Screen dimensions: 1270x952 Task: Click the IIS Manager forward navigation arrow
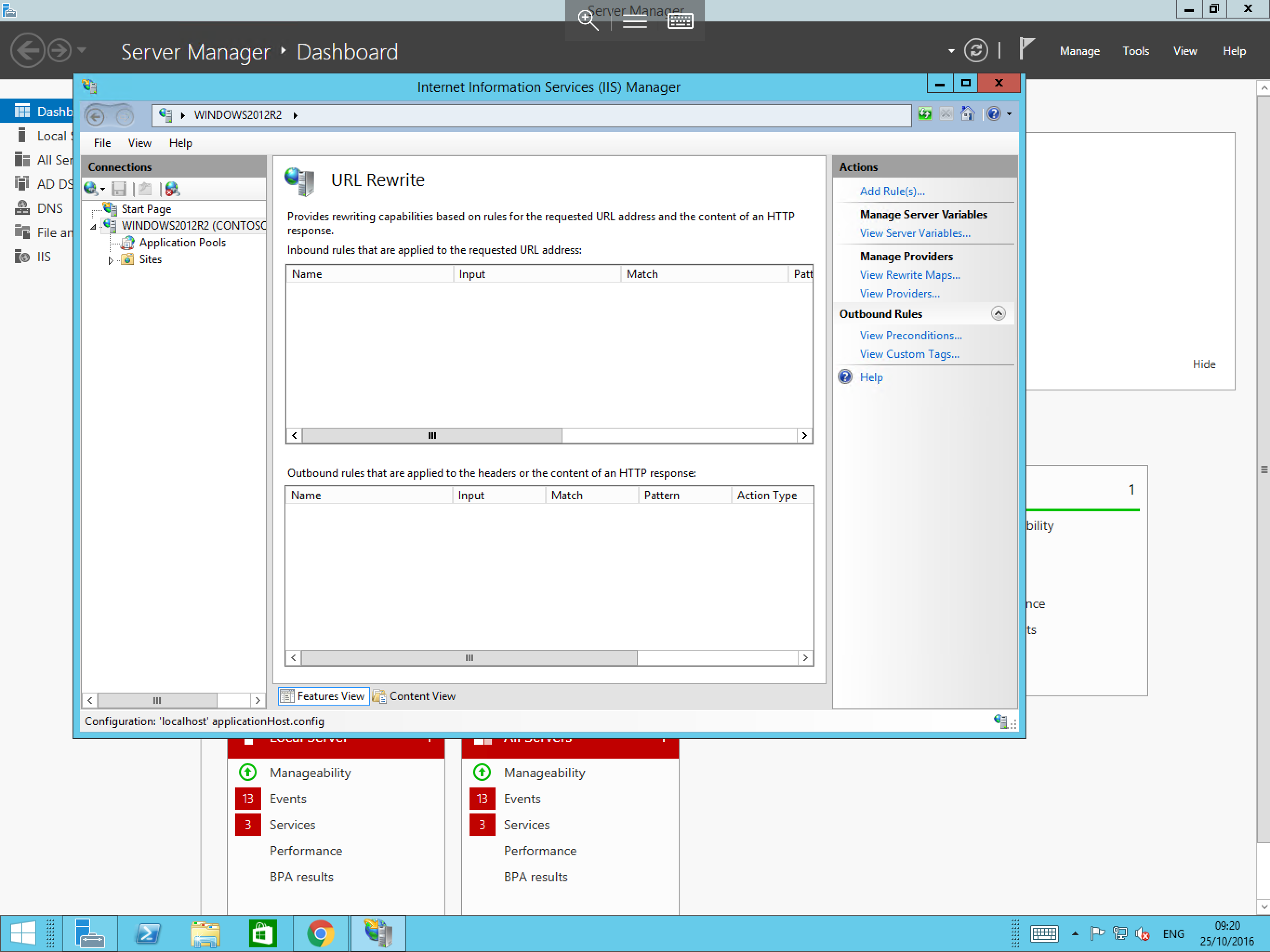coord(124,117)
